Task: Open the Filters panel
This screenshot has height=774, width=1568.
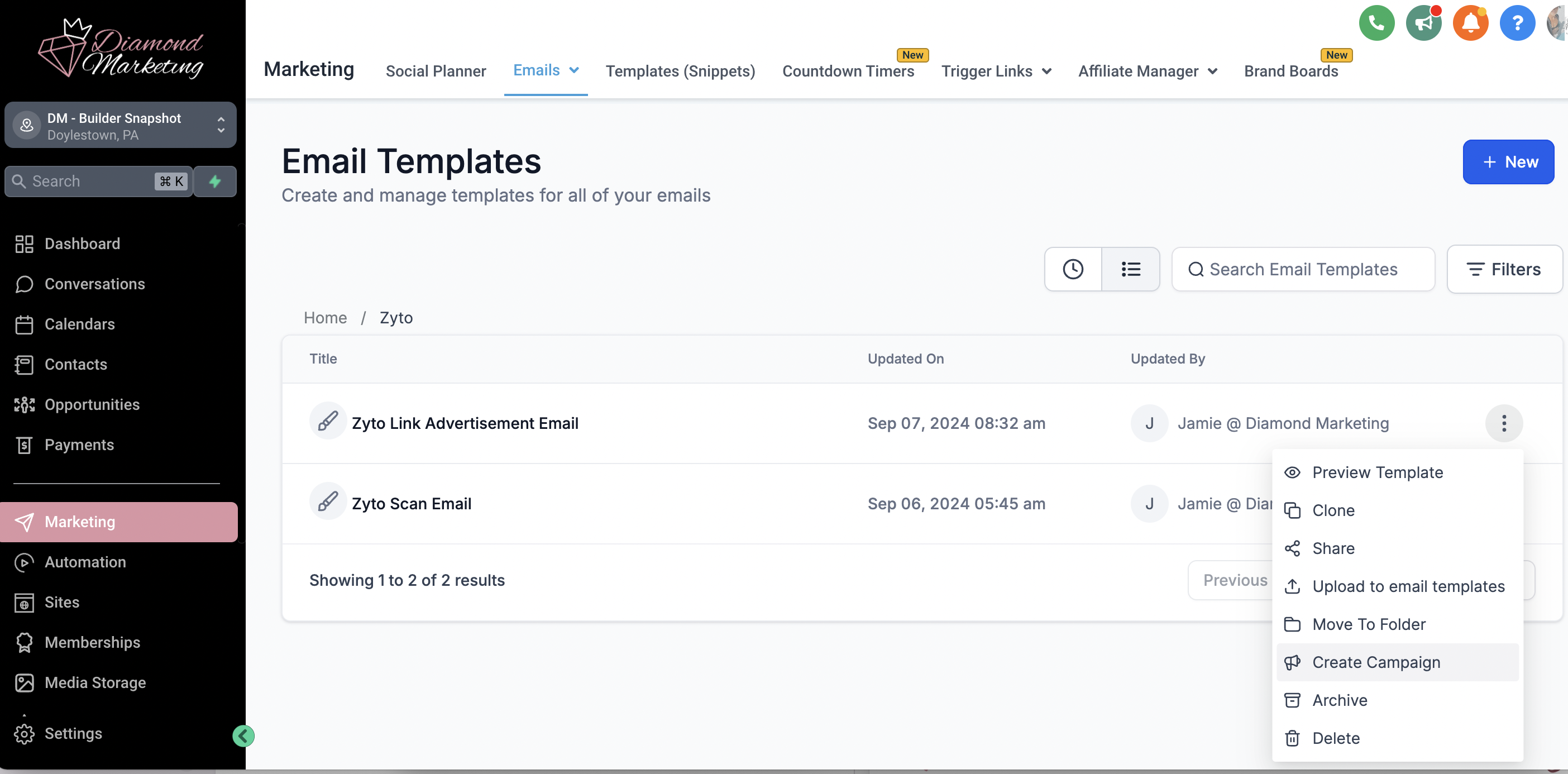Action: (1504, 269)
